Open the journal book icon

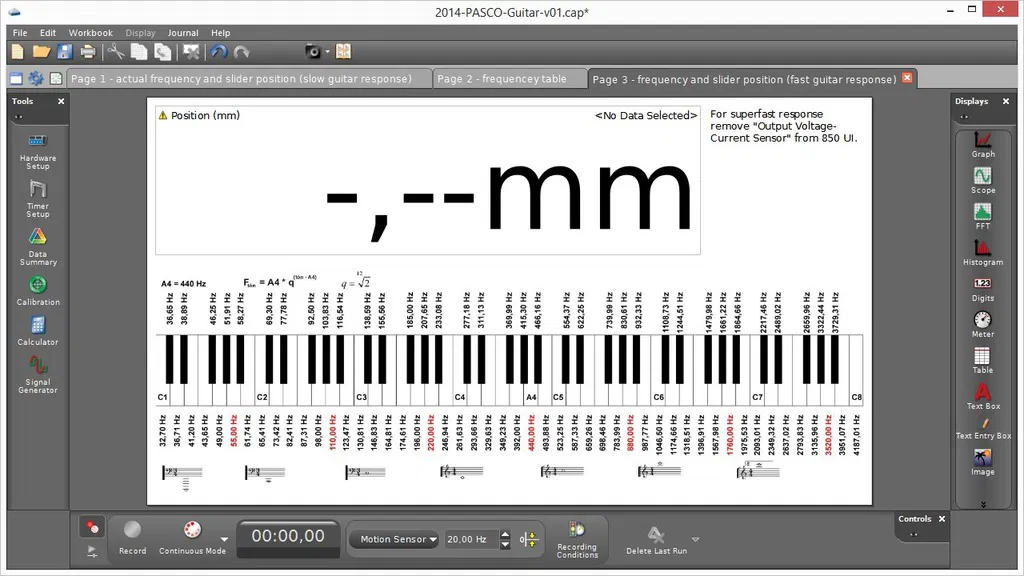344,52
